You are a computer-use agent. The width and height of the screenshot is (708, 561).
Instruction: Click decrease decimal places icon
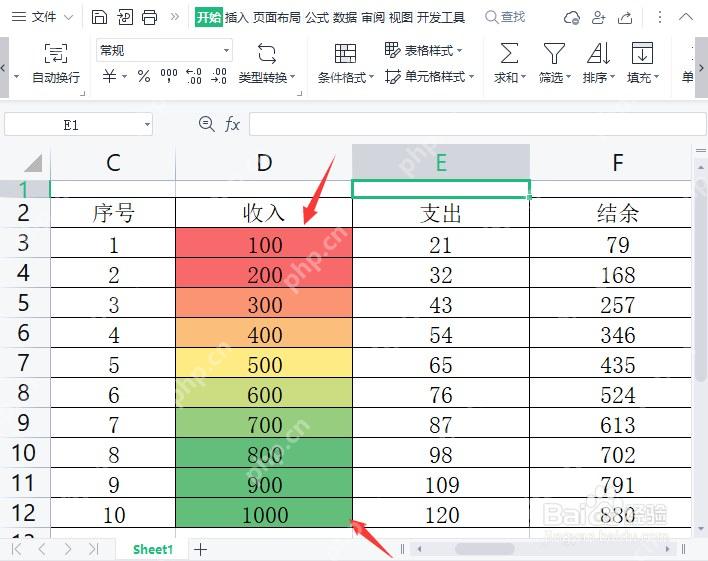(219, 76)
